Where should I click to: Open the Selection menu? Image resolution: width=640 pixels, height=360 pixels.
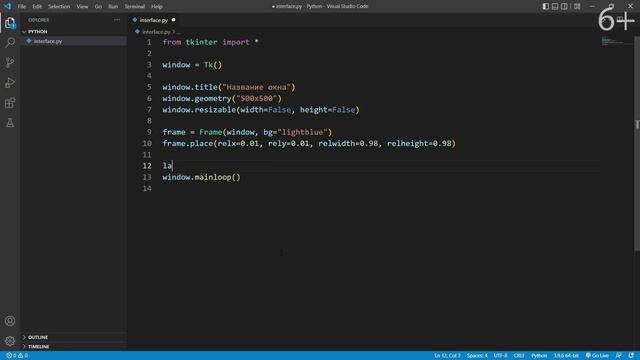(59, 7)
